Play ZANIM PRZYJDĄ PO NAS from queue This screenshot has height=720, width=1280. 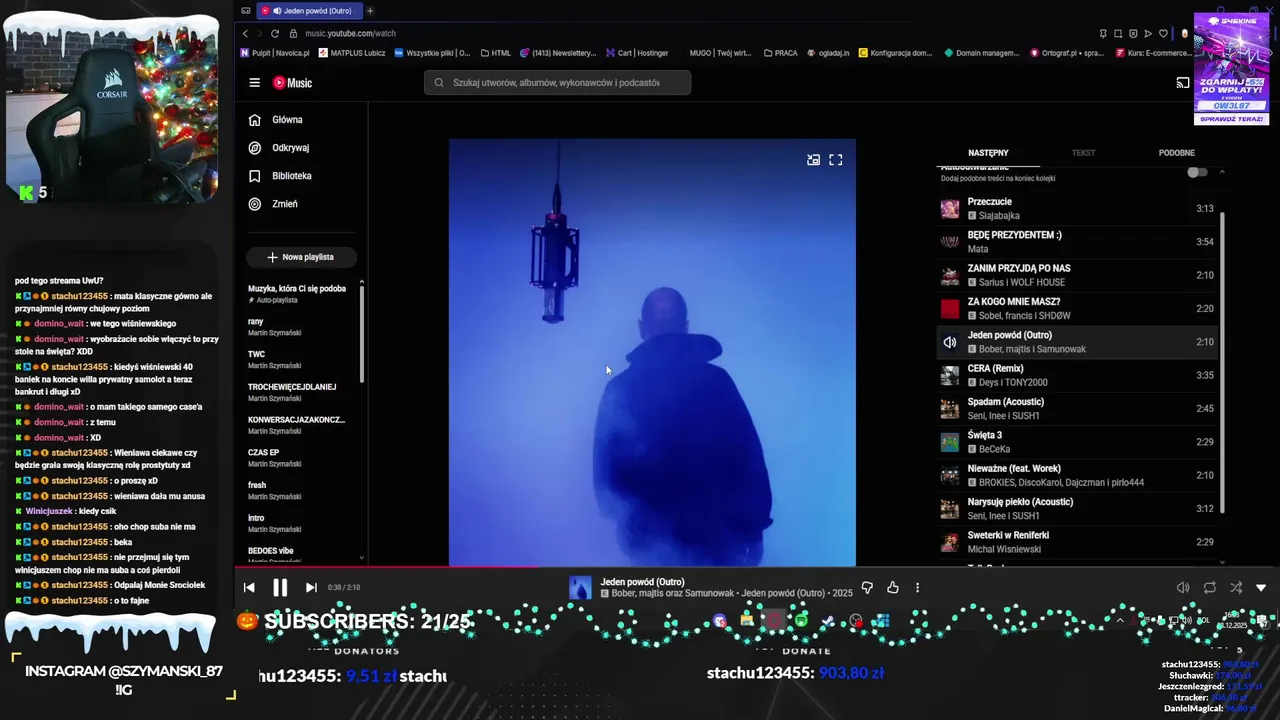point(1077,275)
